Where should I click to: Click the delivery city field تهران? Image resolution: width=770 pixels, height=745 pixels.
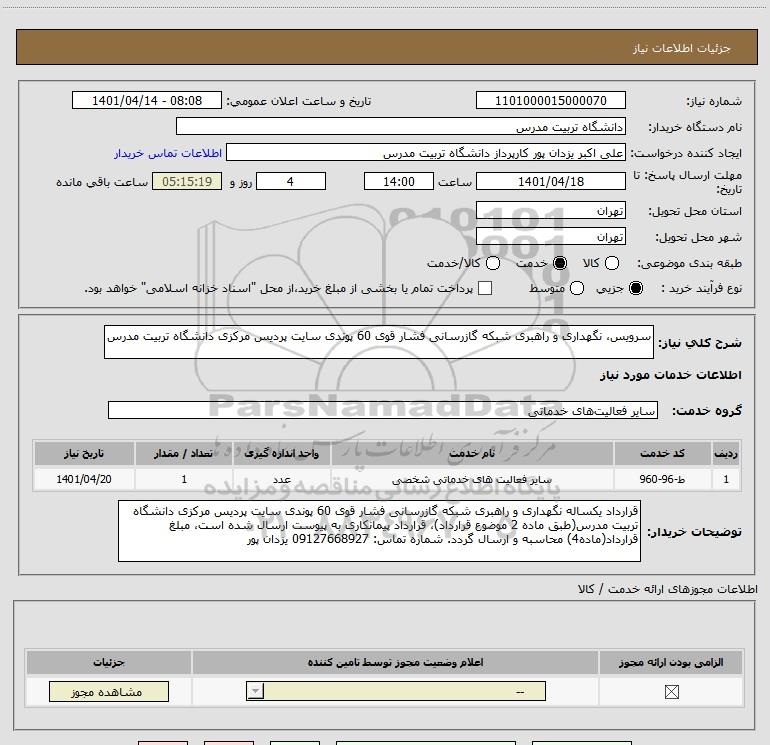click(550, 236)
